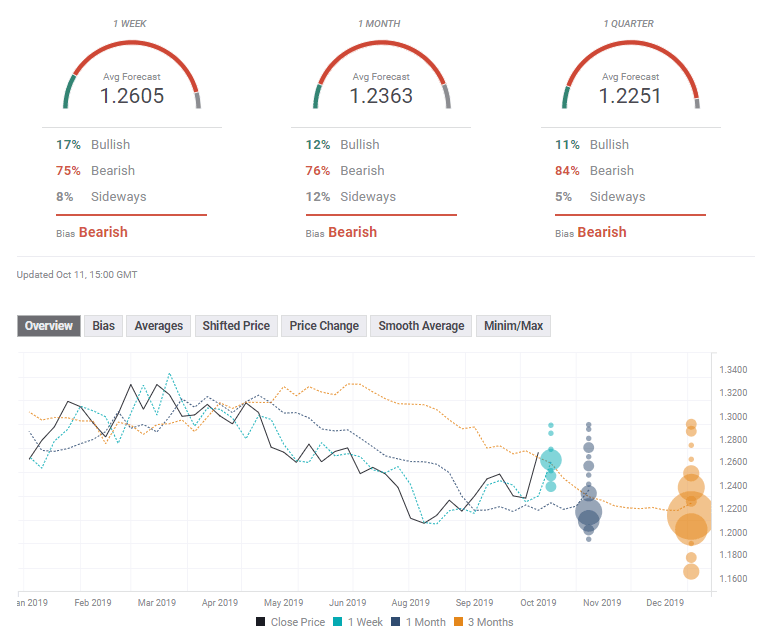Click the large teal 1 Week bubble
Viewport: 774px width, 630px height.
point(551,460)
